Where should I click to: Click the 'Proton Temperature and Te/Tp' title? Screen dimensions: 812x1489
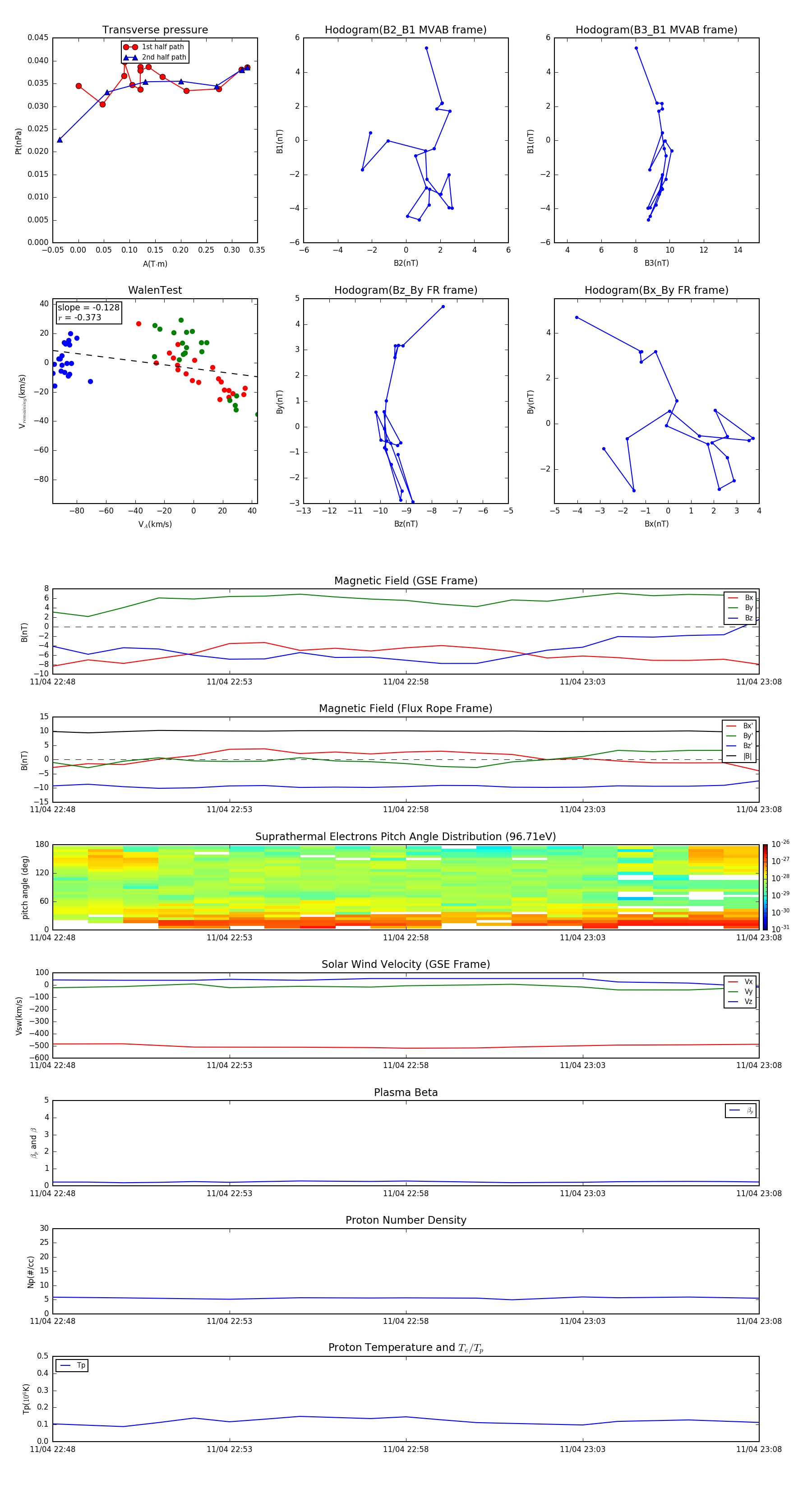pos(406,1348)
